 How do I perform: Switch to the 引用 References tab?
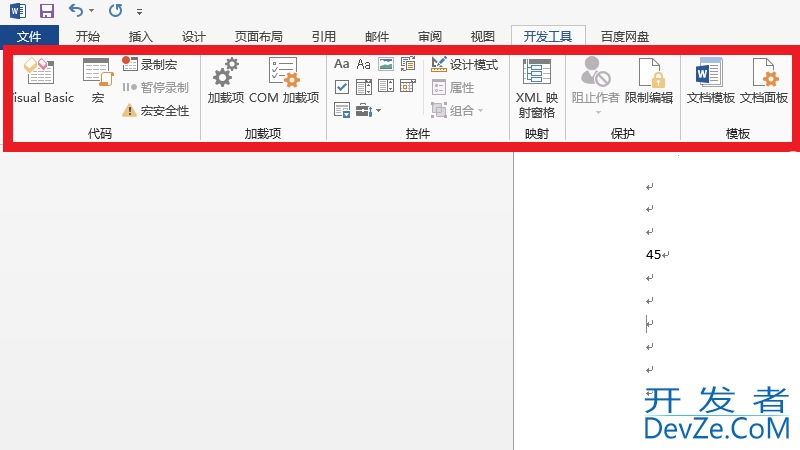(x=324, y=36)
